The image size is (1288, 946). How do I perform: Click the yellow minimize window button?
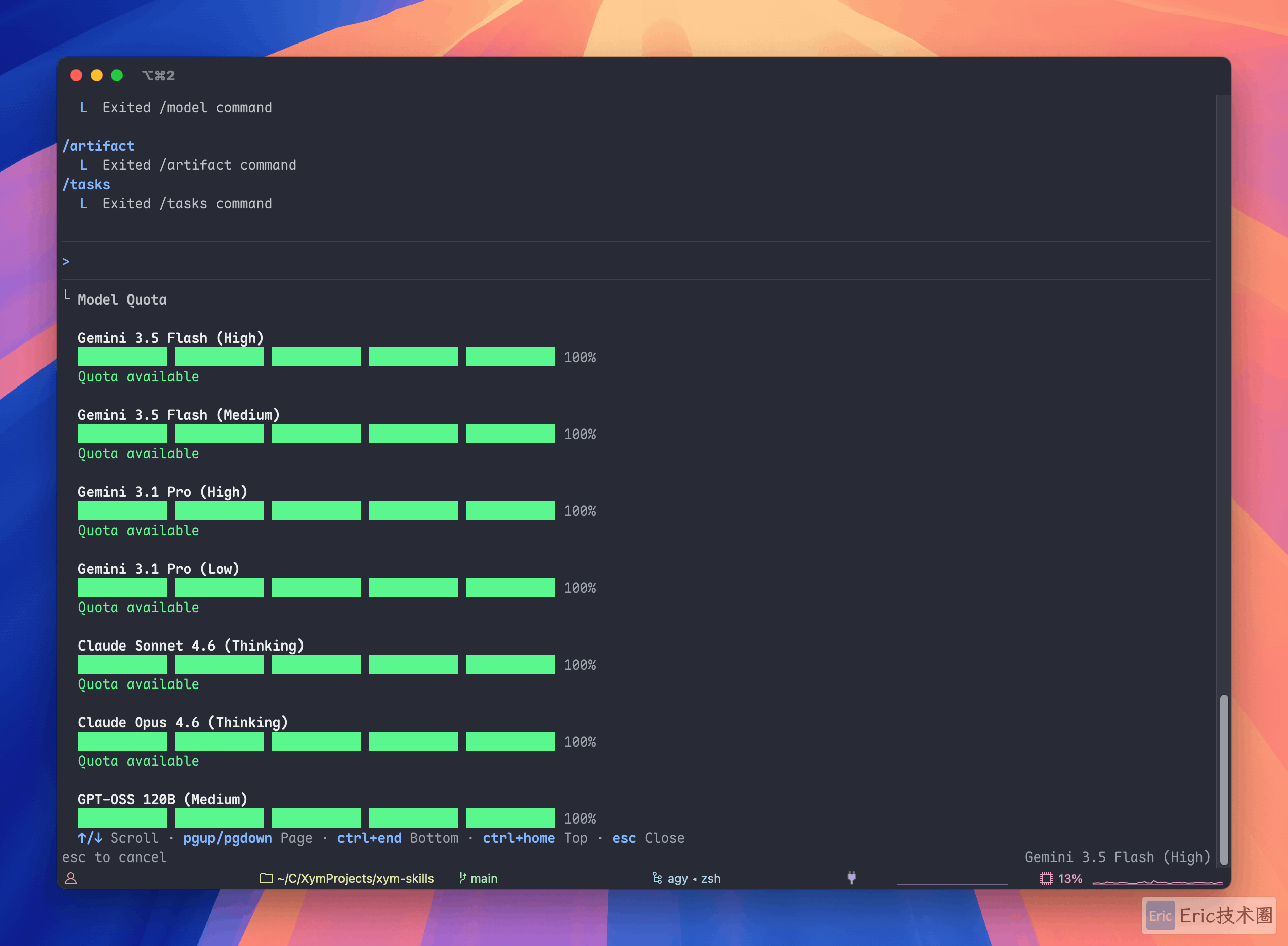click(97, 75)
